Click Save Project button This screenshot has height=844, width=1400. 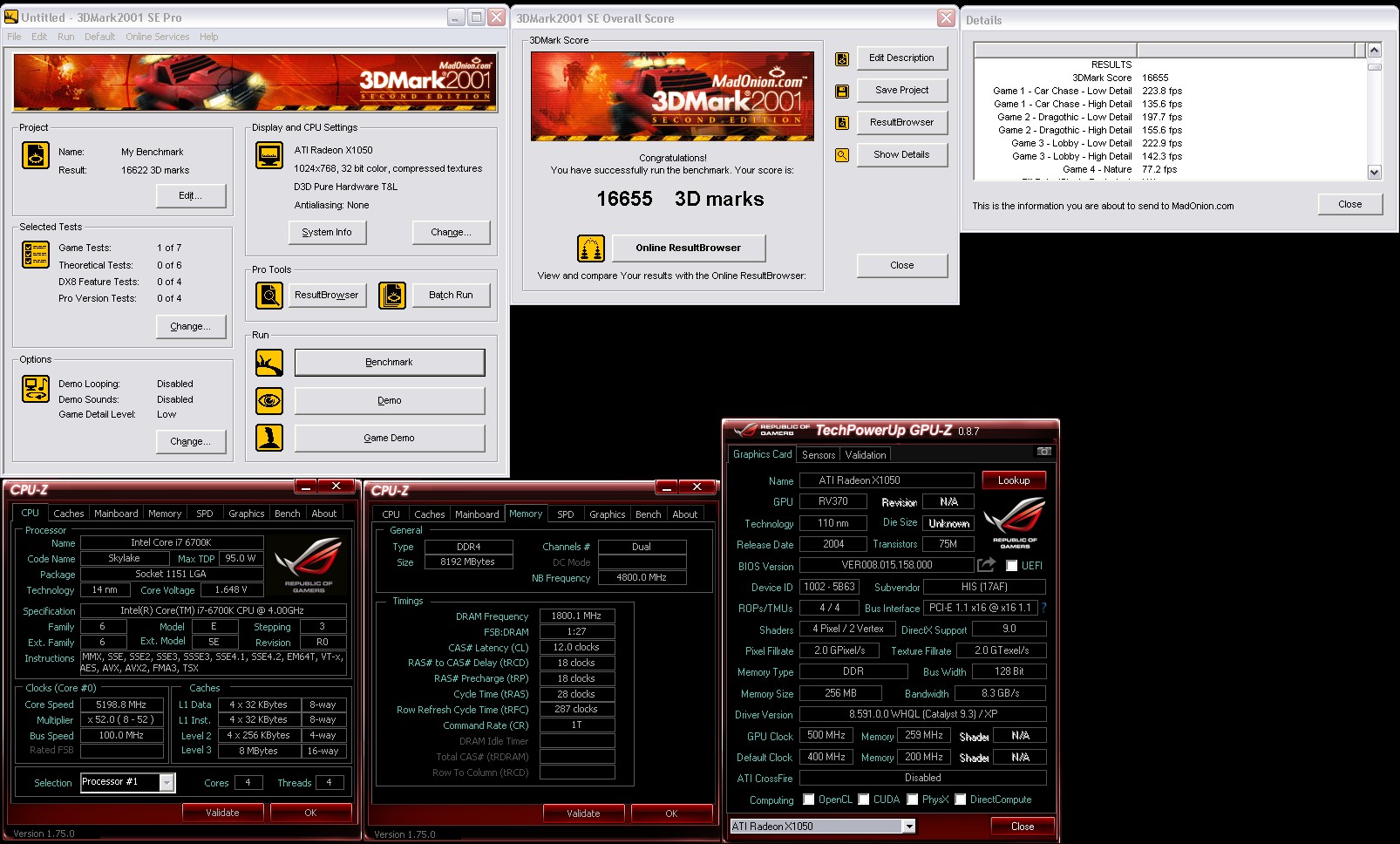[901, 91]
